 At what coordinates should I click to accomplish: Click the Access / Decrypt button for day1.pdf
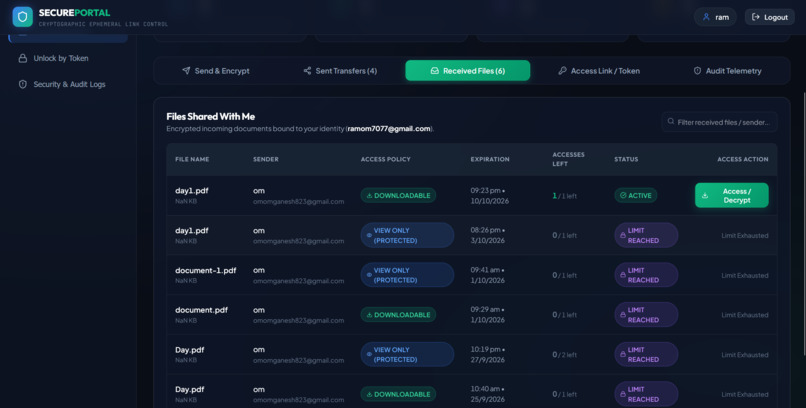(731, 195)
